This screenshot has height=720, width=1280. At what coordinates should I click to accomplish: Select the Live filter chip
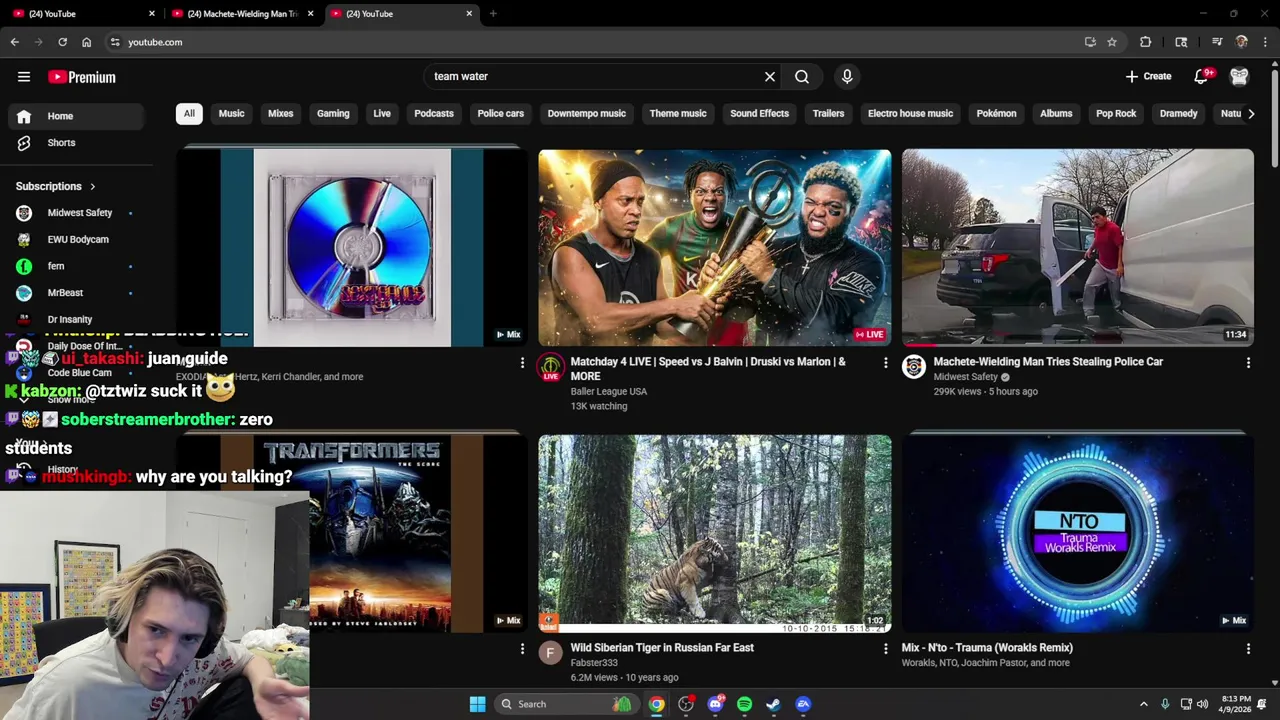[382, 113]
